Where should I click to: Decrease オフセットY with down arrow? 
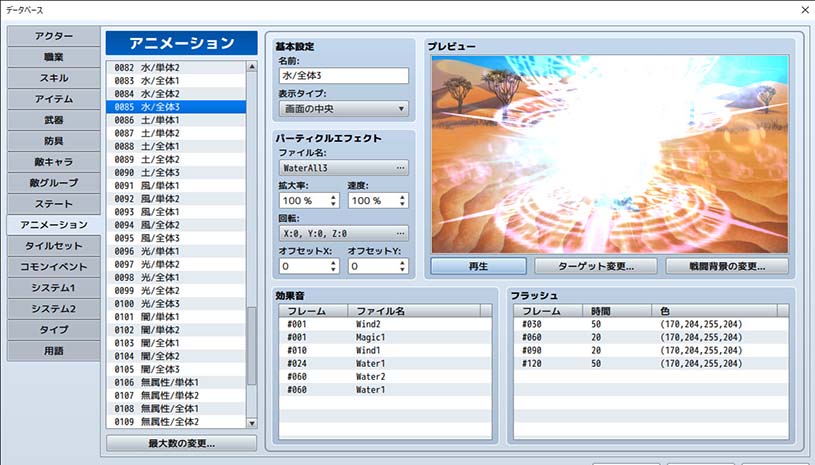402,270
